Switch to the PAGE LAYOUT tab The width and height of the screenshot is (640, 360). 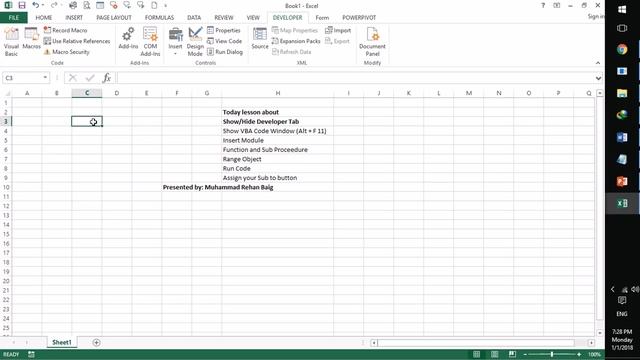pos(114,18)
